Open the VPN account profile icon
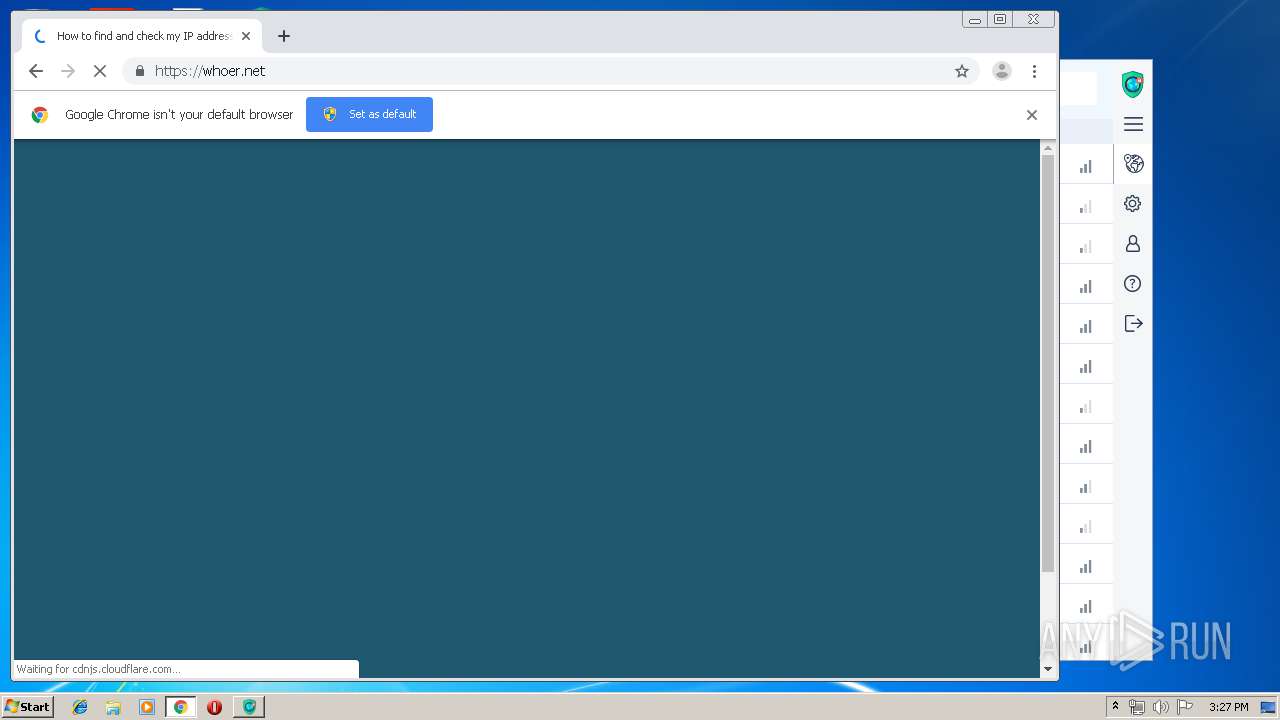 coord(1133,244)
